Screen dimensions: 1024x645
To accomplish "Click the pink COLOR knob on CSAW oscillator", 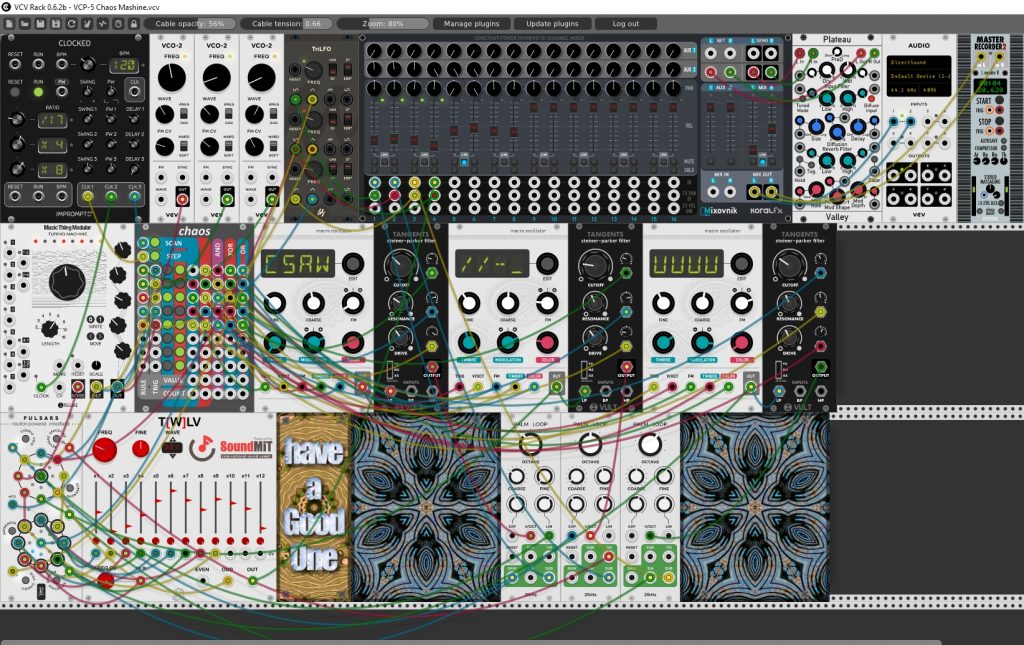I will click(353, 342).
